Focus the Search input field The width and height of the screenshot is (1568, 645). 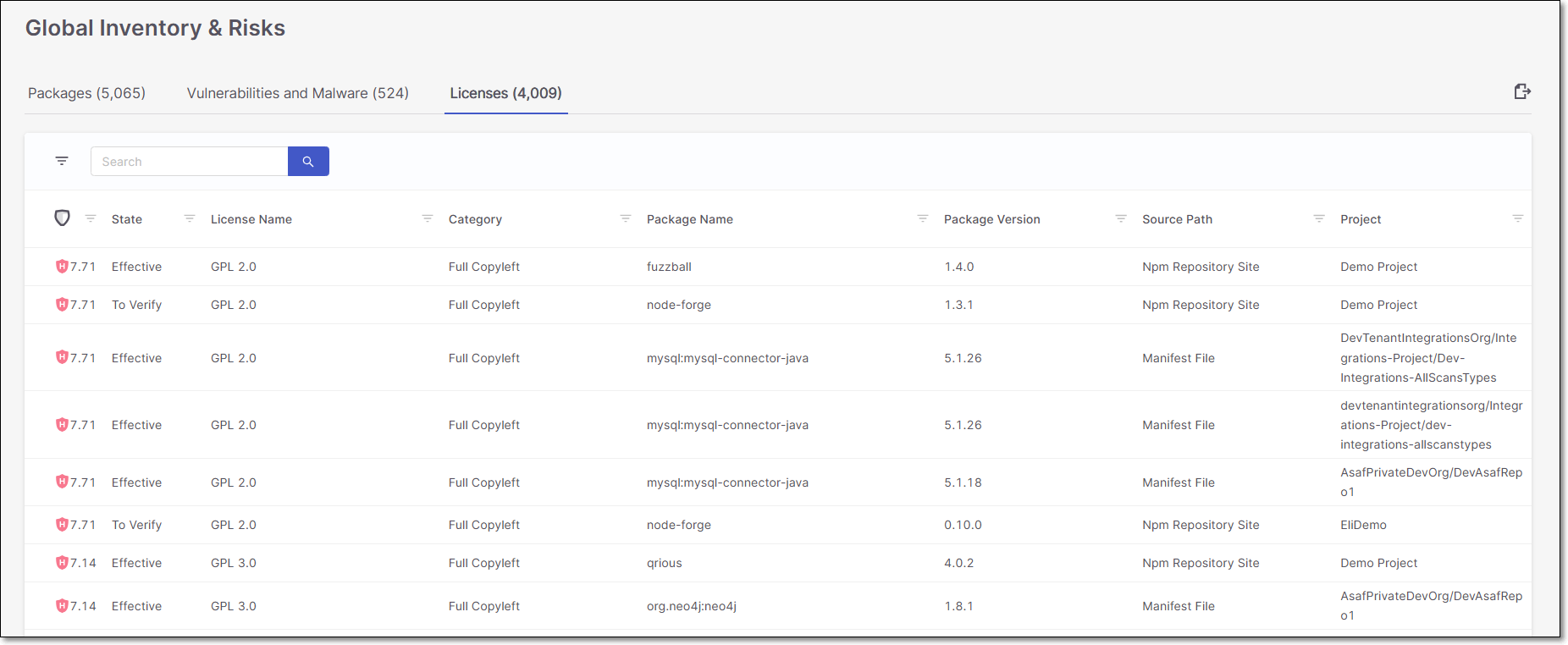189,161
